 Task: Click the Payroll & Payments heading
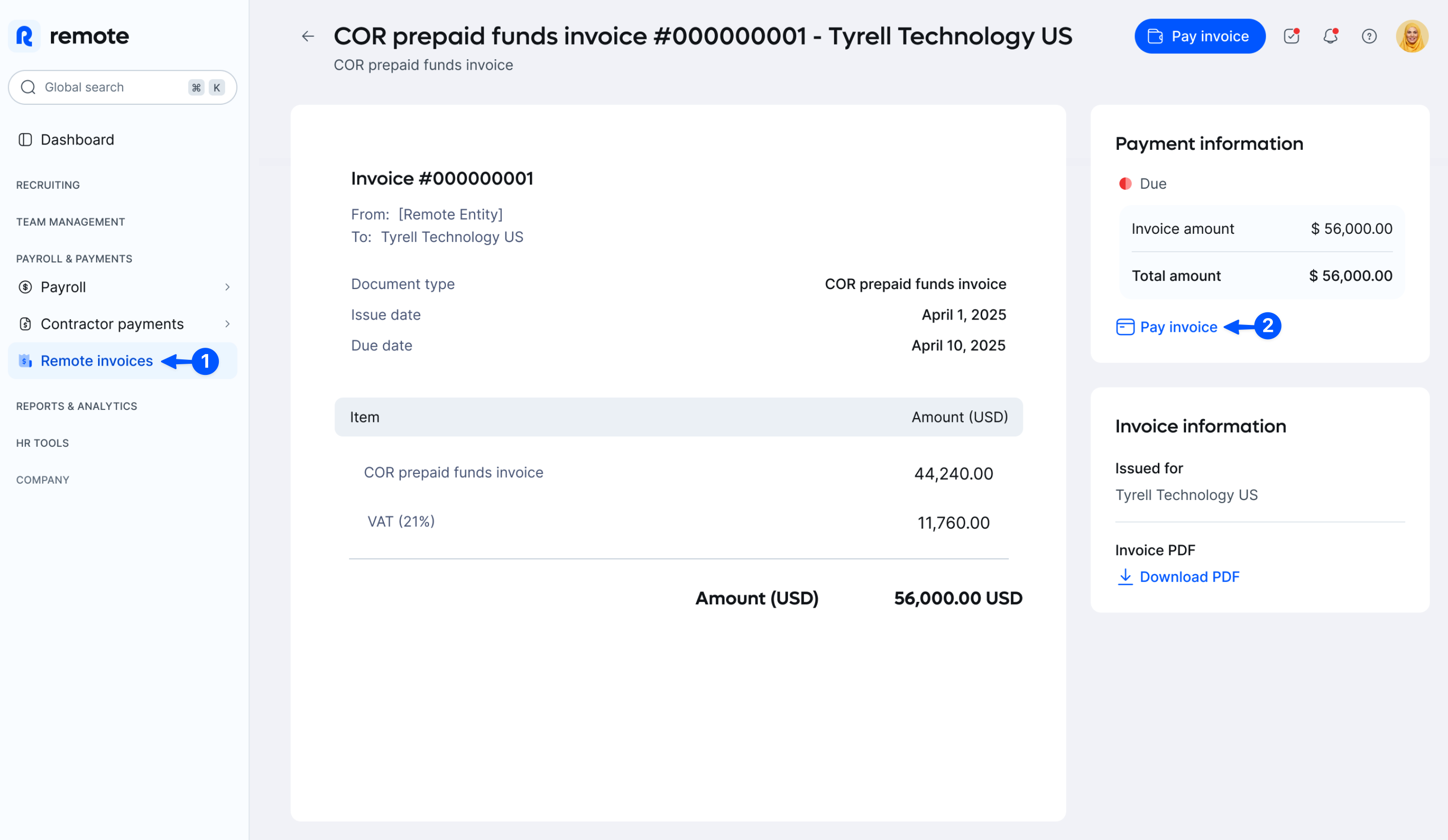(x=74, y=258)
